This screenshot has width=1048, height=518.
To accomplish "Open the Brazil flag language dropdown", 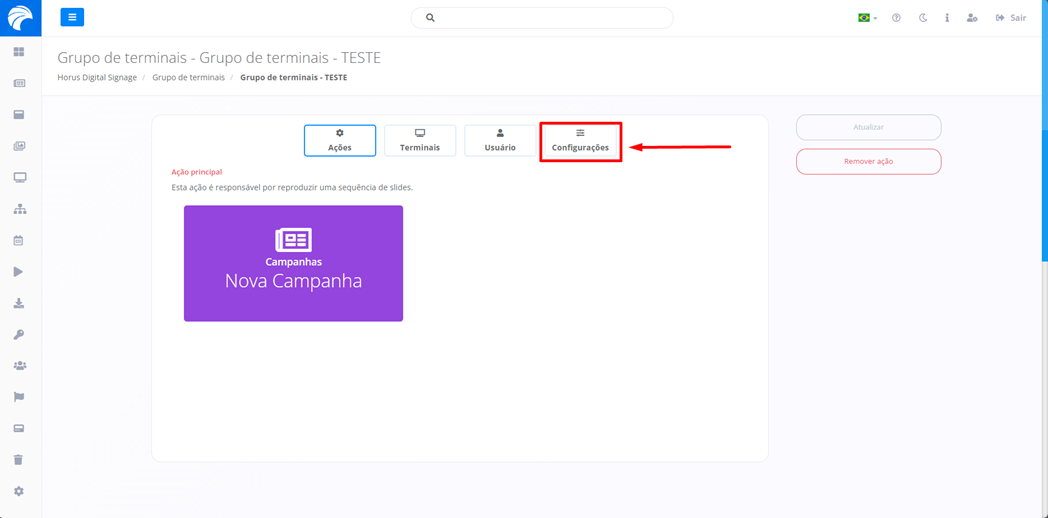I will click(x=867, y=18).
